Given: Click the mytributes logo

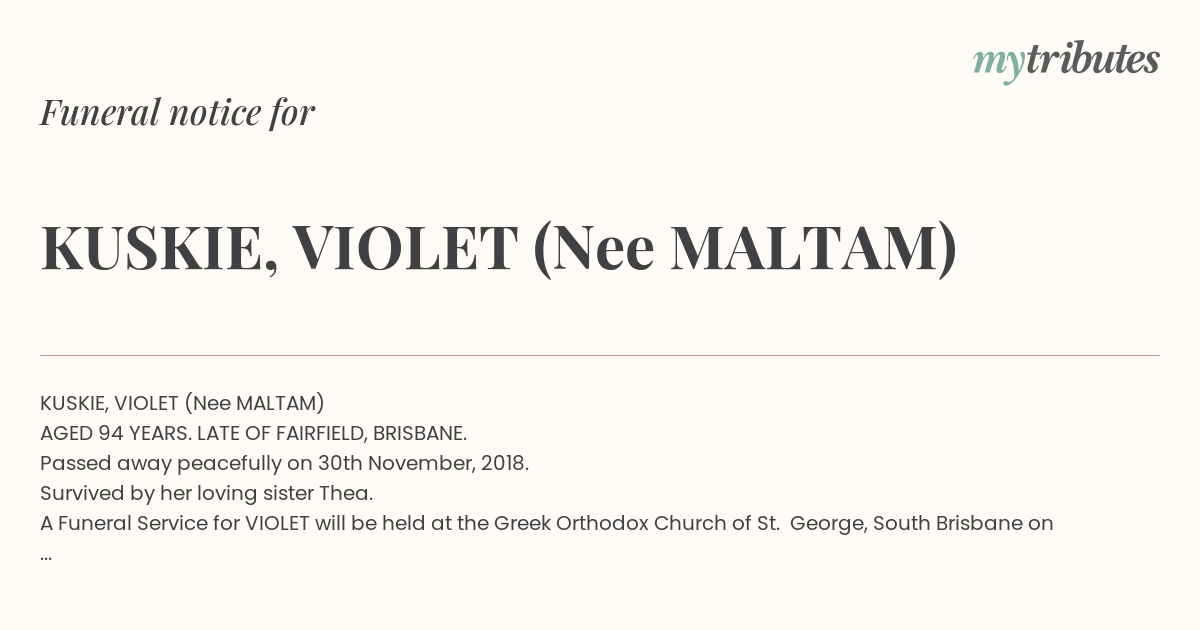Looking at the screenshot, I should click(1066, 62).
